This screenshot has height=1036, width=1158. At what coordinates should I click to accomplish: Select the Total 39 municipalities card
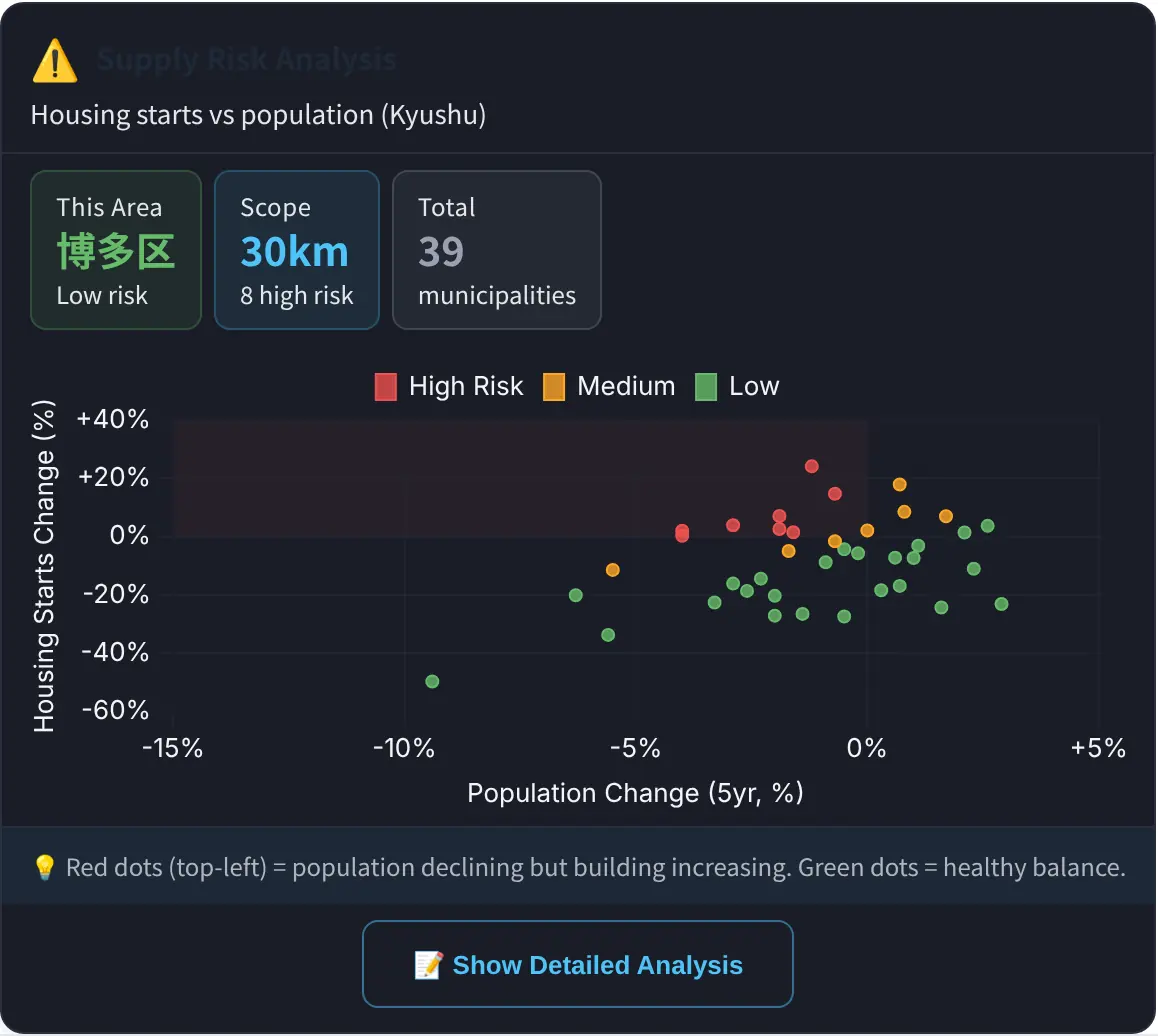point(496,250)
